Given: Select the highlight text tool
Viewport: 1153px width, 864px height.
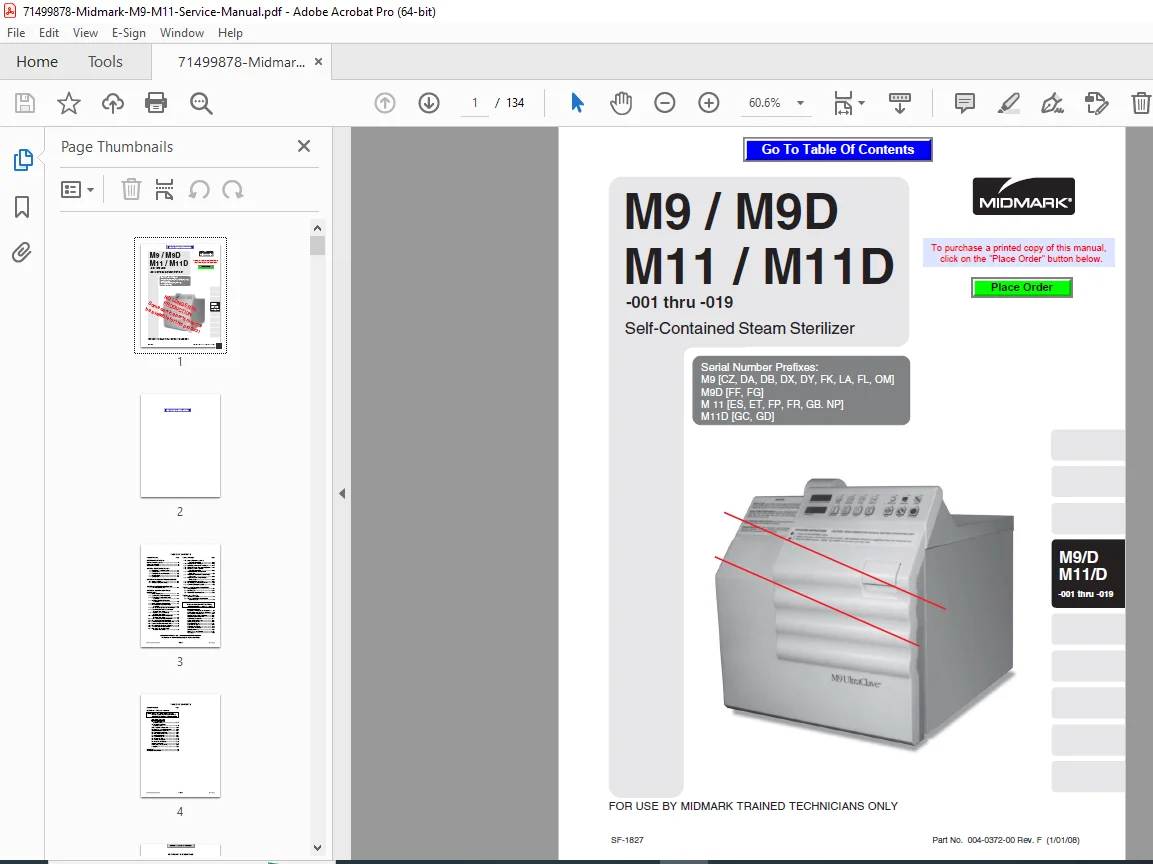Looking at the screenshot, I should click(1009, 103).
